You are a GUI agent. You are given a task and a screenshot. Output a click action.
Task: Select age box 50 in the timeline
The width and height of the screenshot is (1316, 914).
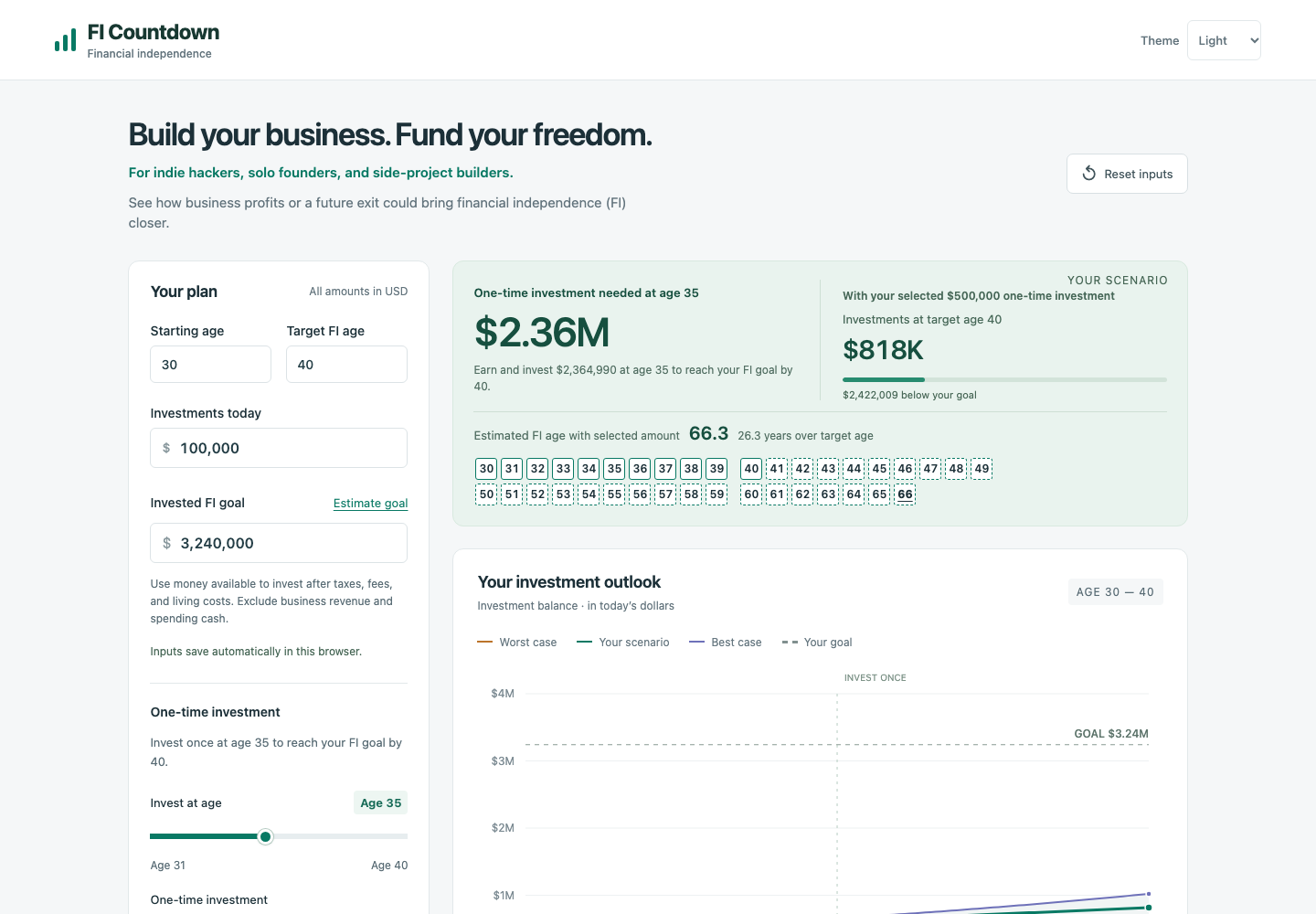tap(486, 494)
